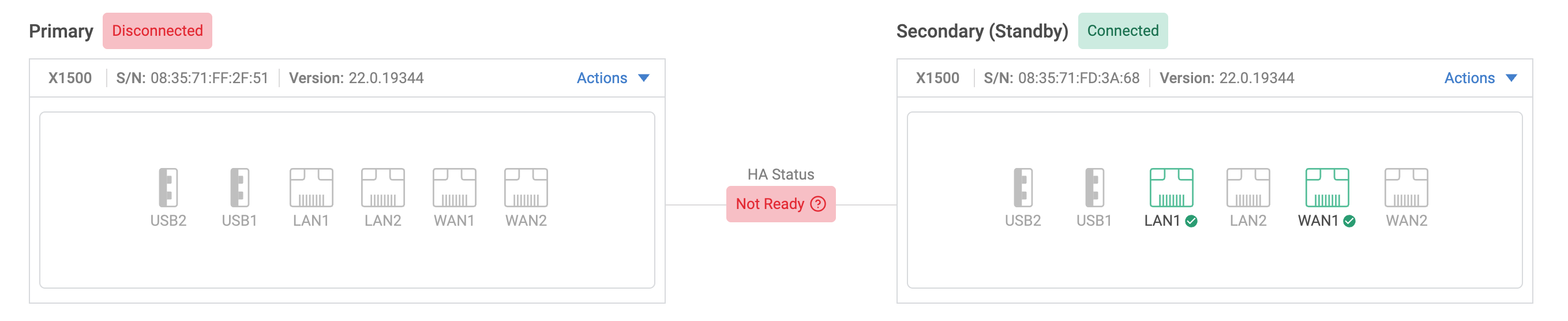
Task: Select the Secondary green WAN1 port icon
Action: tap(1327, 188)
